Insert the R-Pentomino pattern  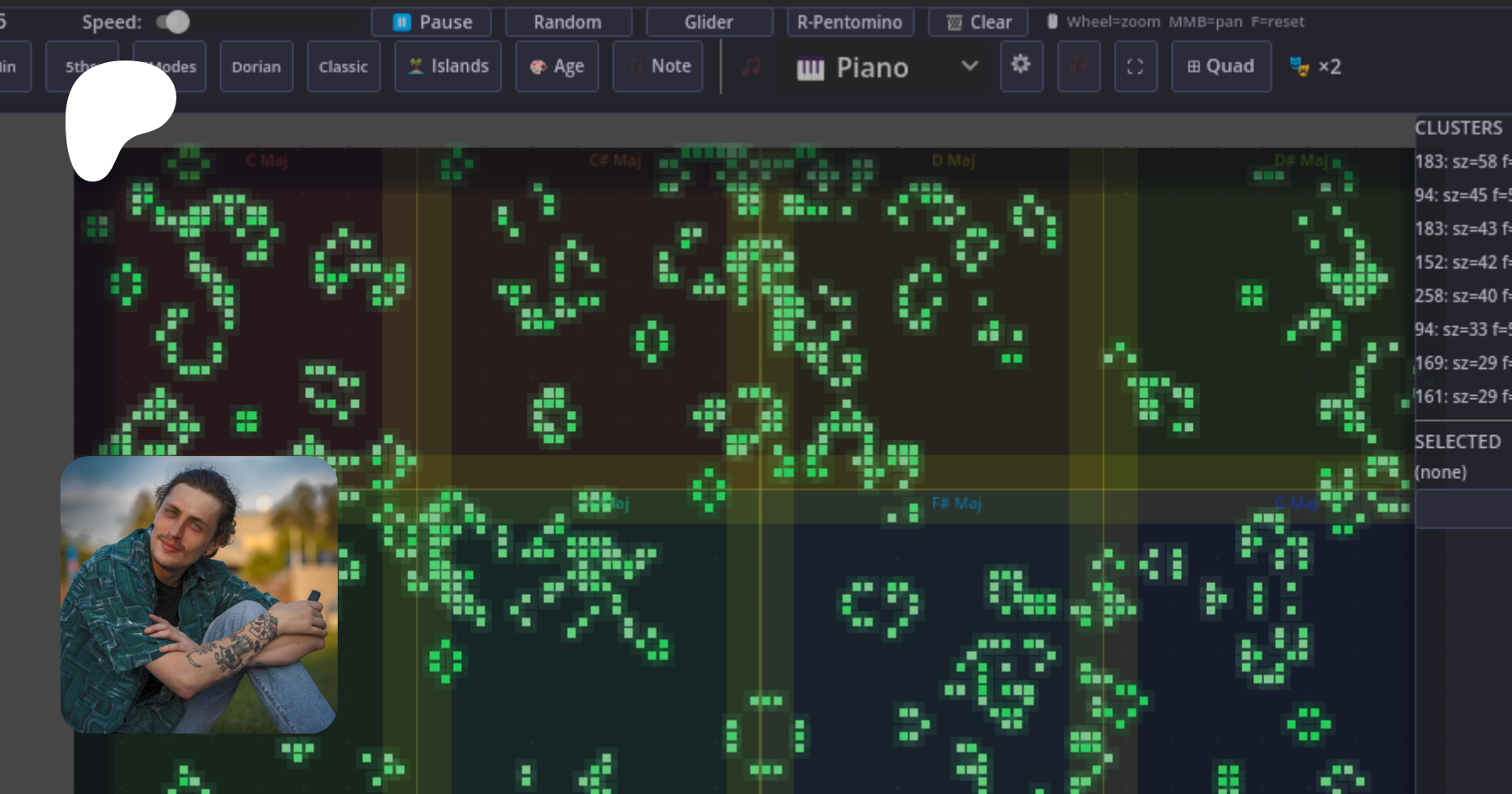pyautogui.click(x=849, y=22)
